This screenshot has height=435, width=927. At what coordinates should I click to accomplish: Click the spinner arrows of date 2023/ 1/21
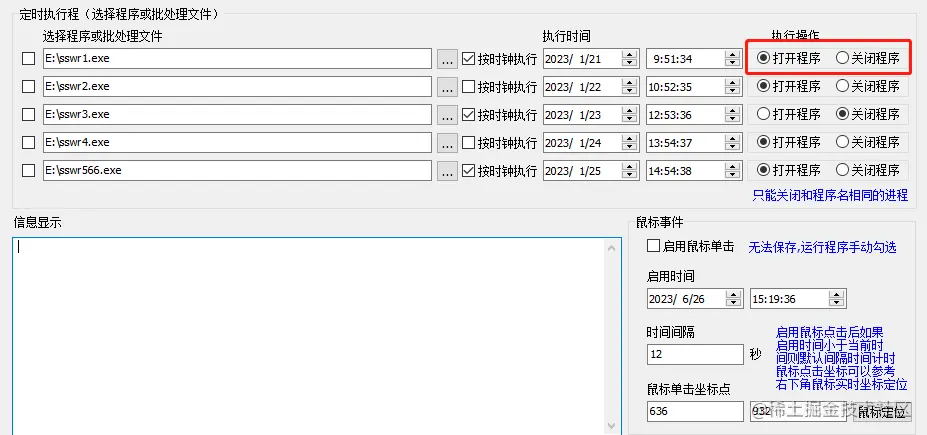click(630, 59)
